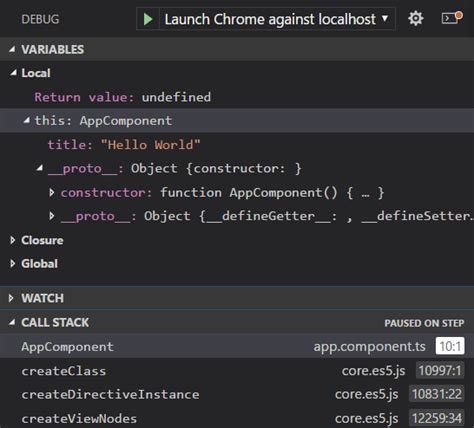Select the title "Hello World" variable
Viewport: 474px width, 428px height.
coord(237,145)
